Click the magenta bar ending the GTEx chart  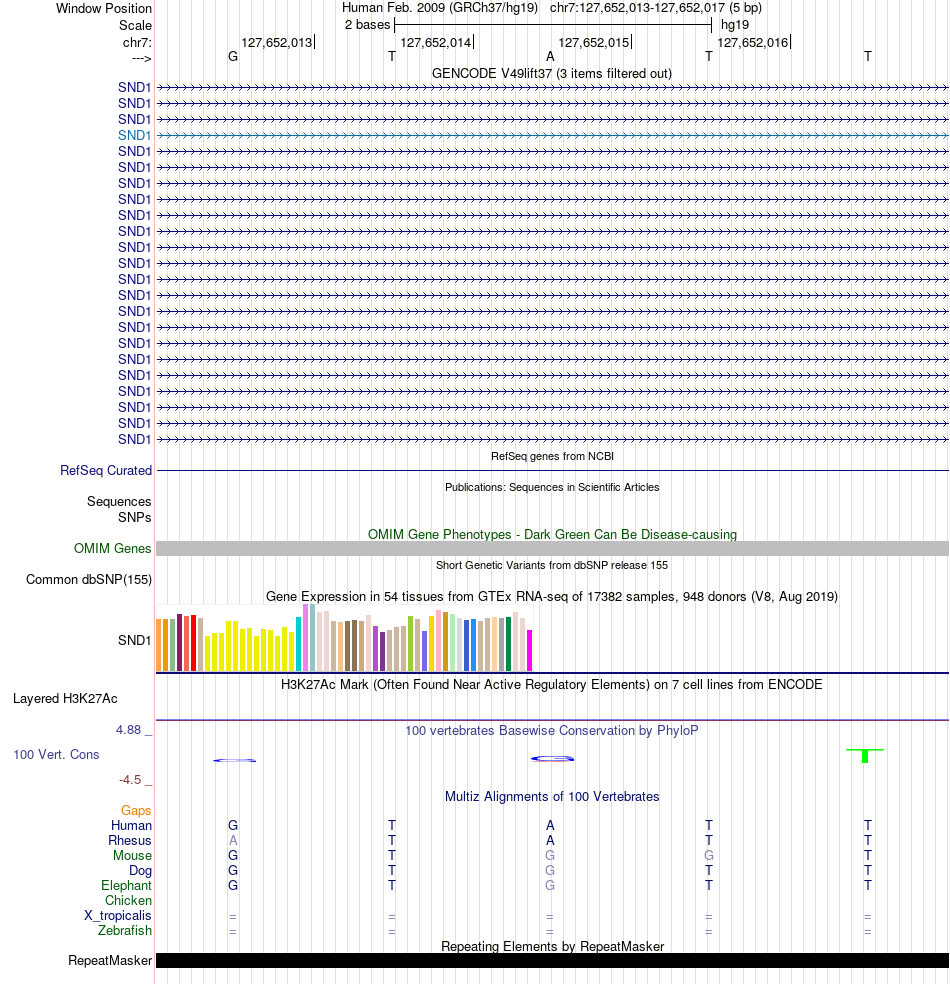530,651
